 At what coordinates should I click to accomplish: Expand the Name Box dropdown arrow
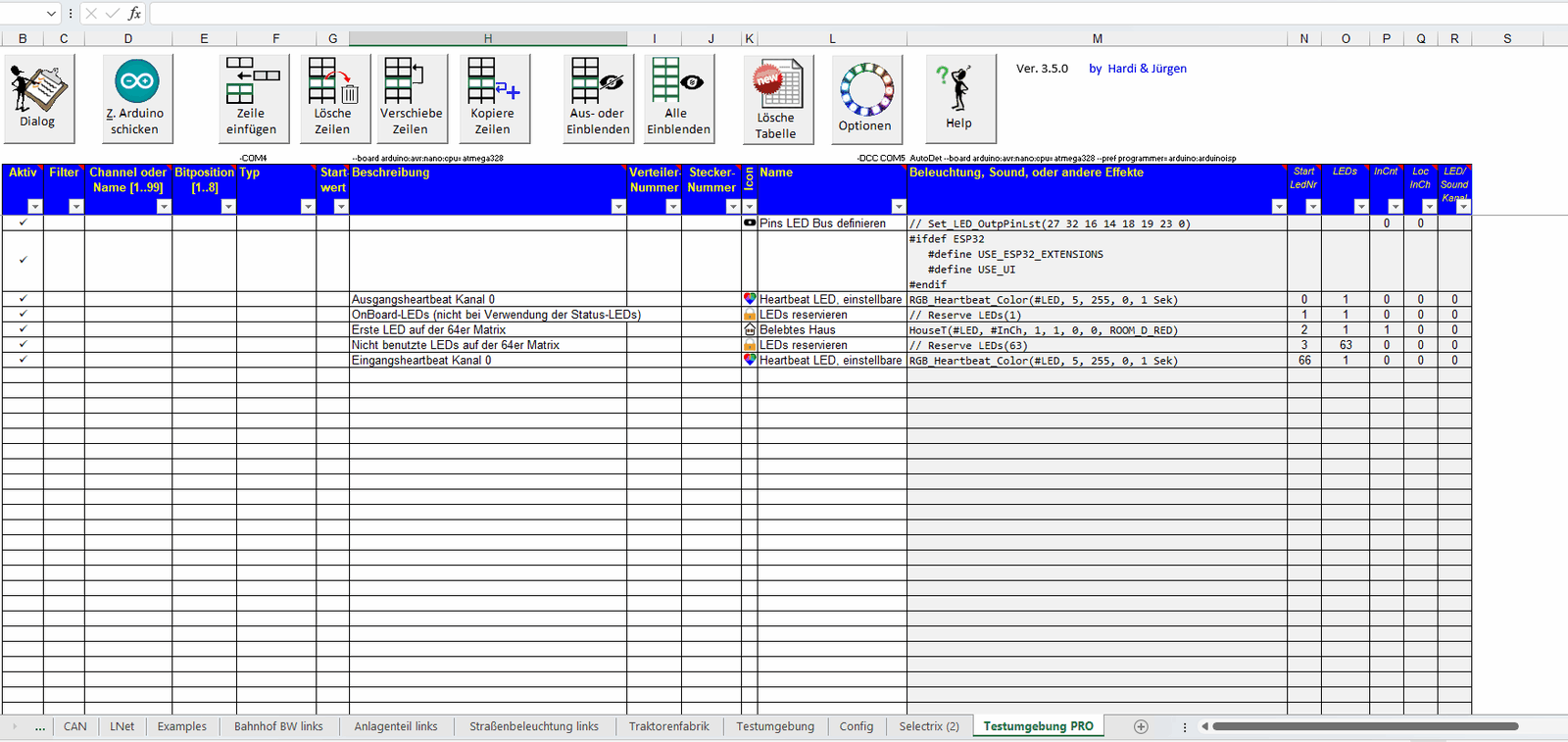coord(52,14)
